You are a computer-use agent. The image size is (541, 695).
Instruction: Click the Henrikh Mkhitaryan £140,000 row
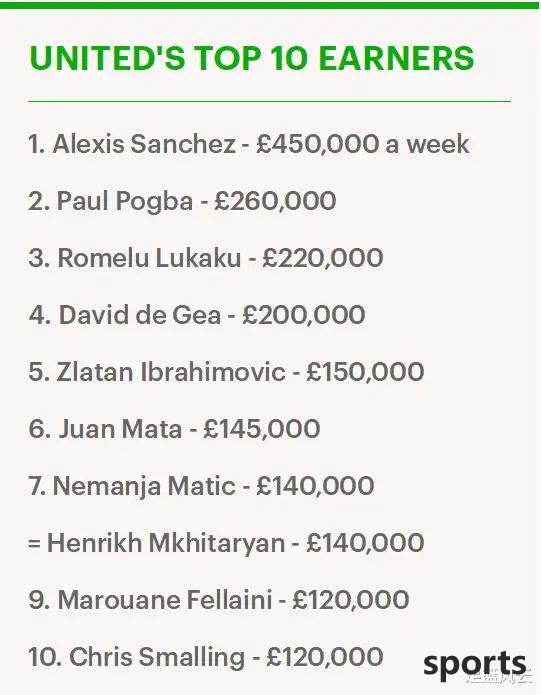(x=226, y=543)
